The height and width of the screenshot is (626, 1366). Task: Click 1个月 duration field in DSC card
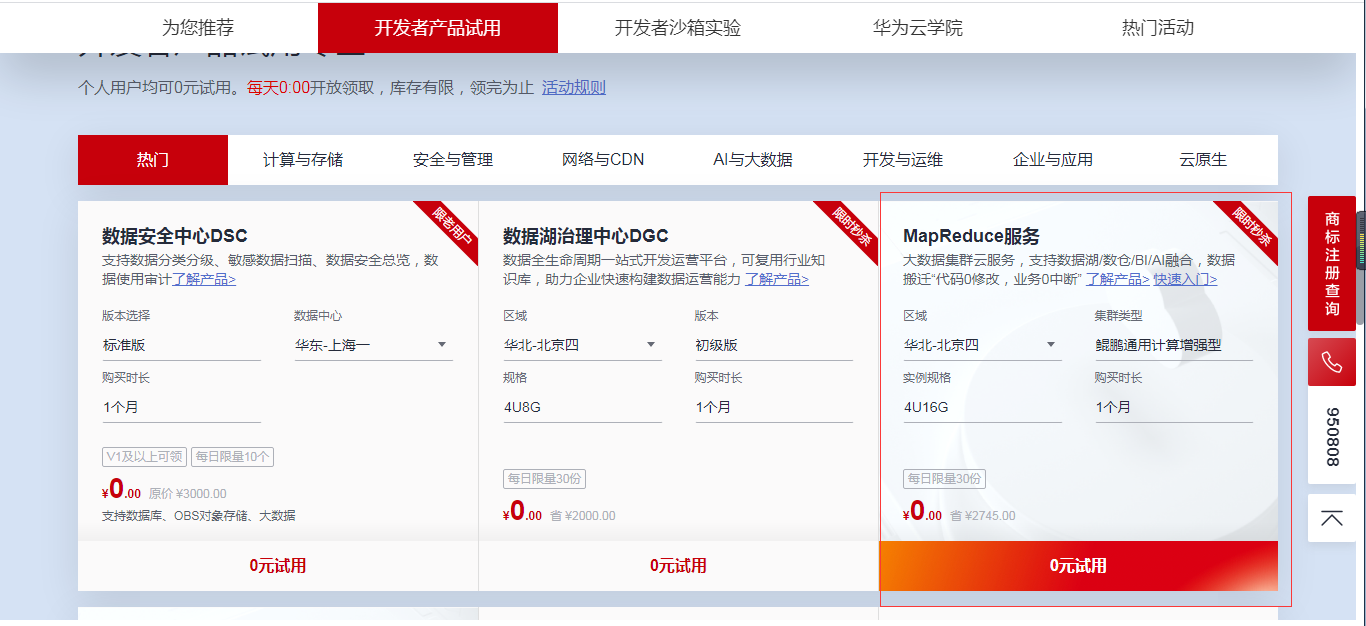tap(181, 407)
